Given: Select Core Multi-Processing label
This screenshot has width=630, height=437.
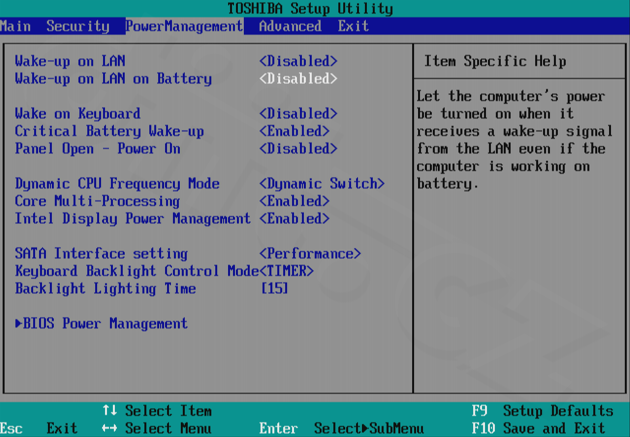Looking at the screenshot, I should pos(98,201).
